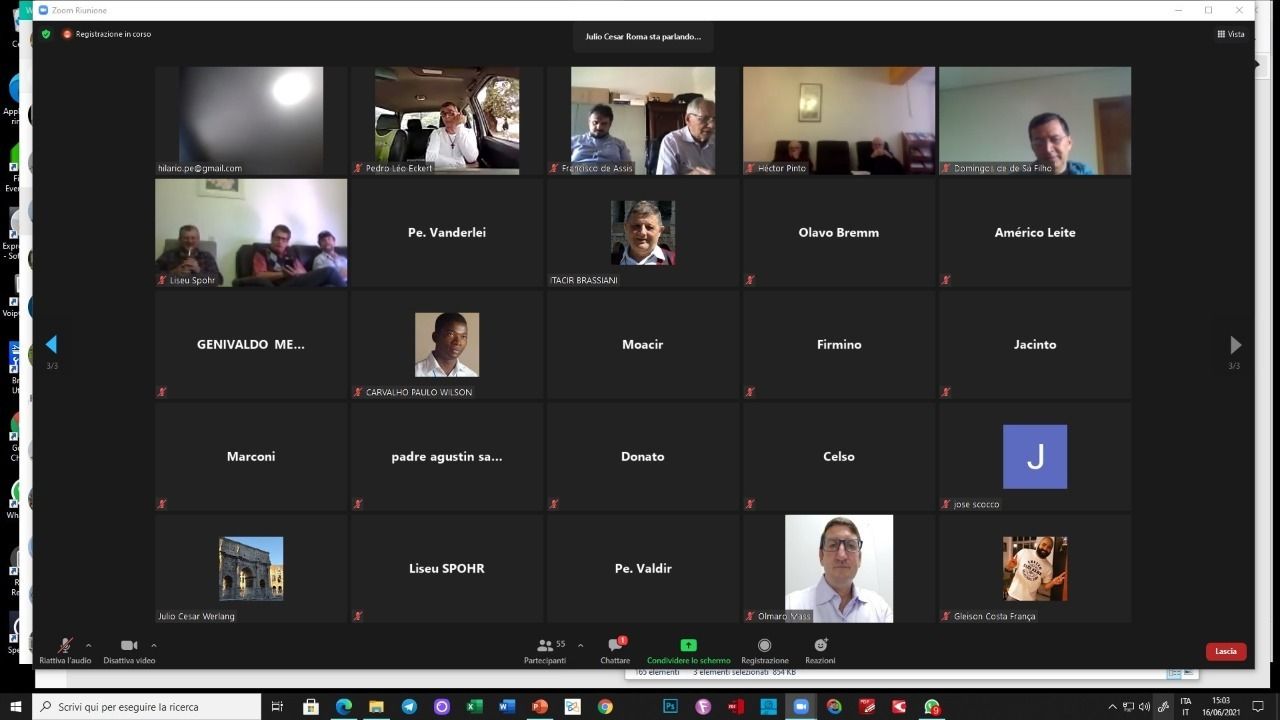This screenshot has height=720, width=1280.
Task: Open Google Chrome from the taskbar
Action: click(605, 707)
